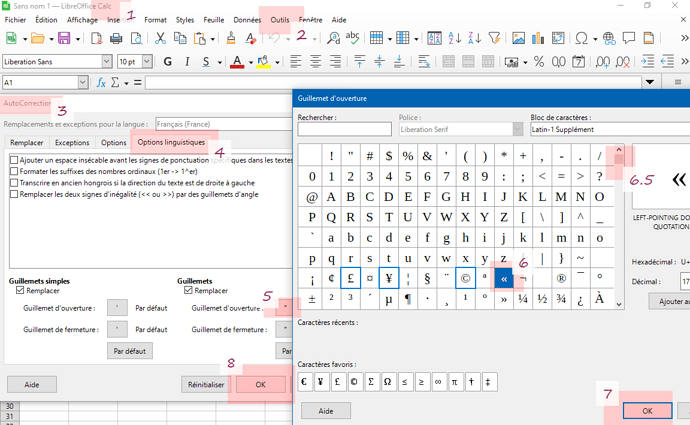
Task: Toggle bold formatting with the G button
Action: 168,61
